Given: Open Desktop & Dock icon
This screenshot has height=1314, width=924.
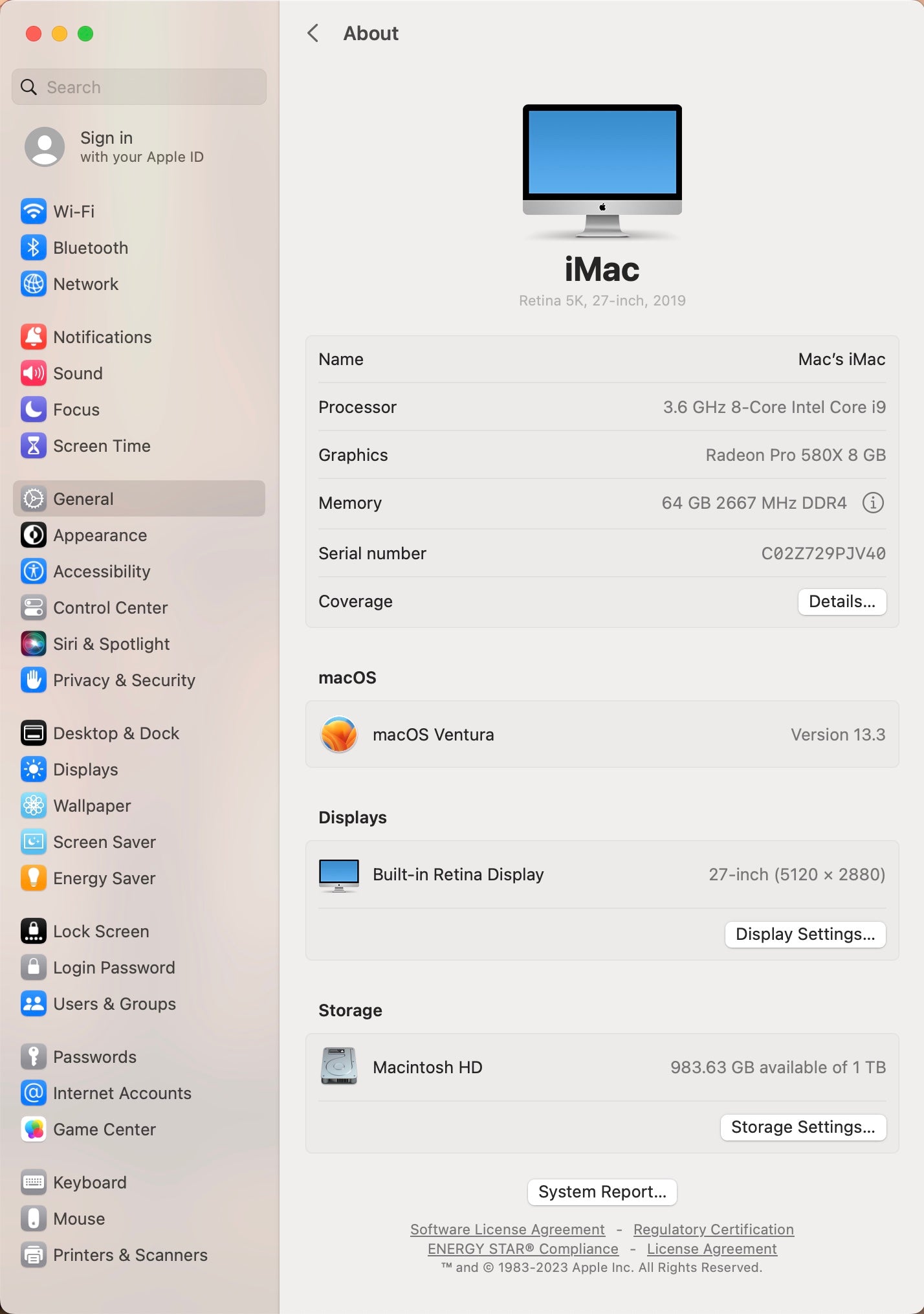Looking at the screenshot, I should [x=34, y=733].
